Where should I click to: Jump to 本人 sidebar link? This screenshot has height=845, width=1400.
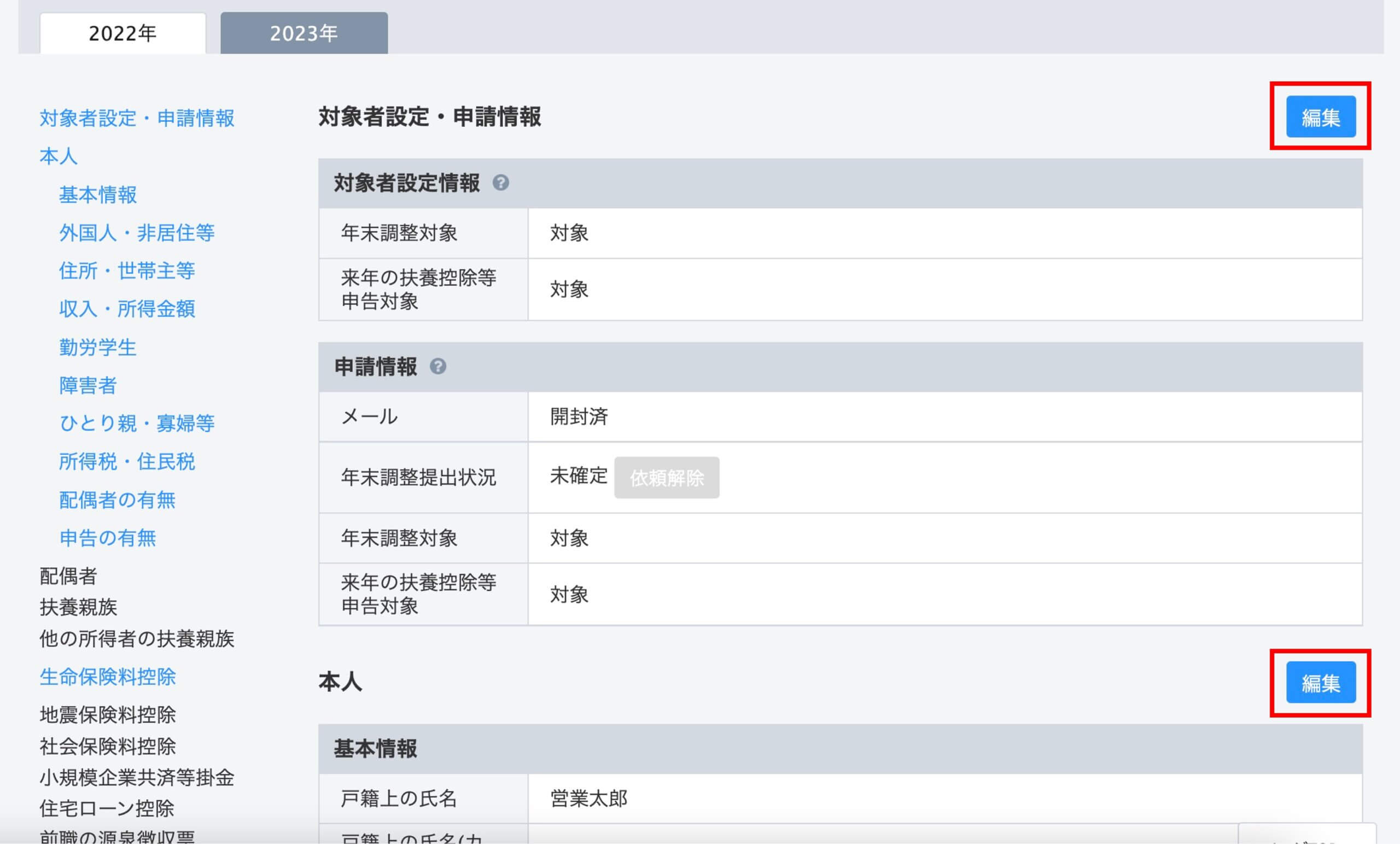point(59,156)
